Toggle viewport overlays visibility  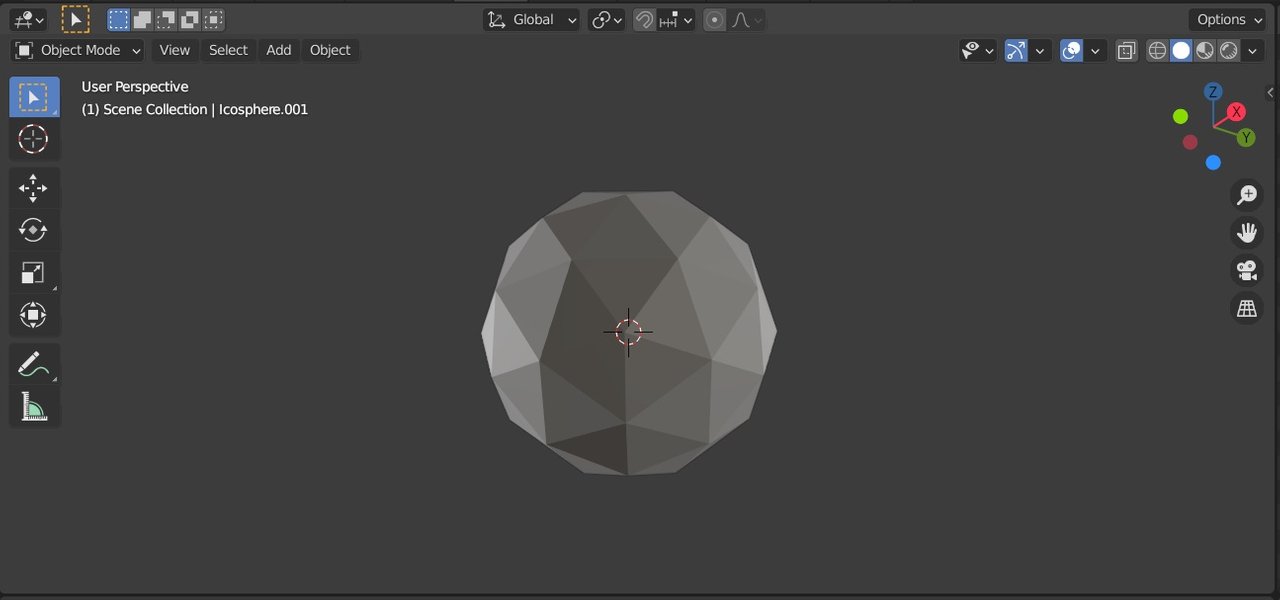[x=1072, y=50]
